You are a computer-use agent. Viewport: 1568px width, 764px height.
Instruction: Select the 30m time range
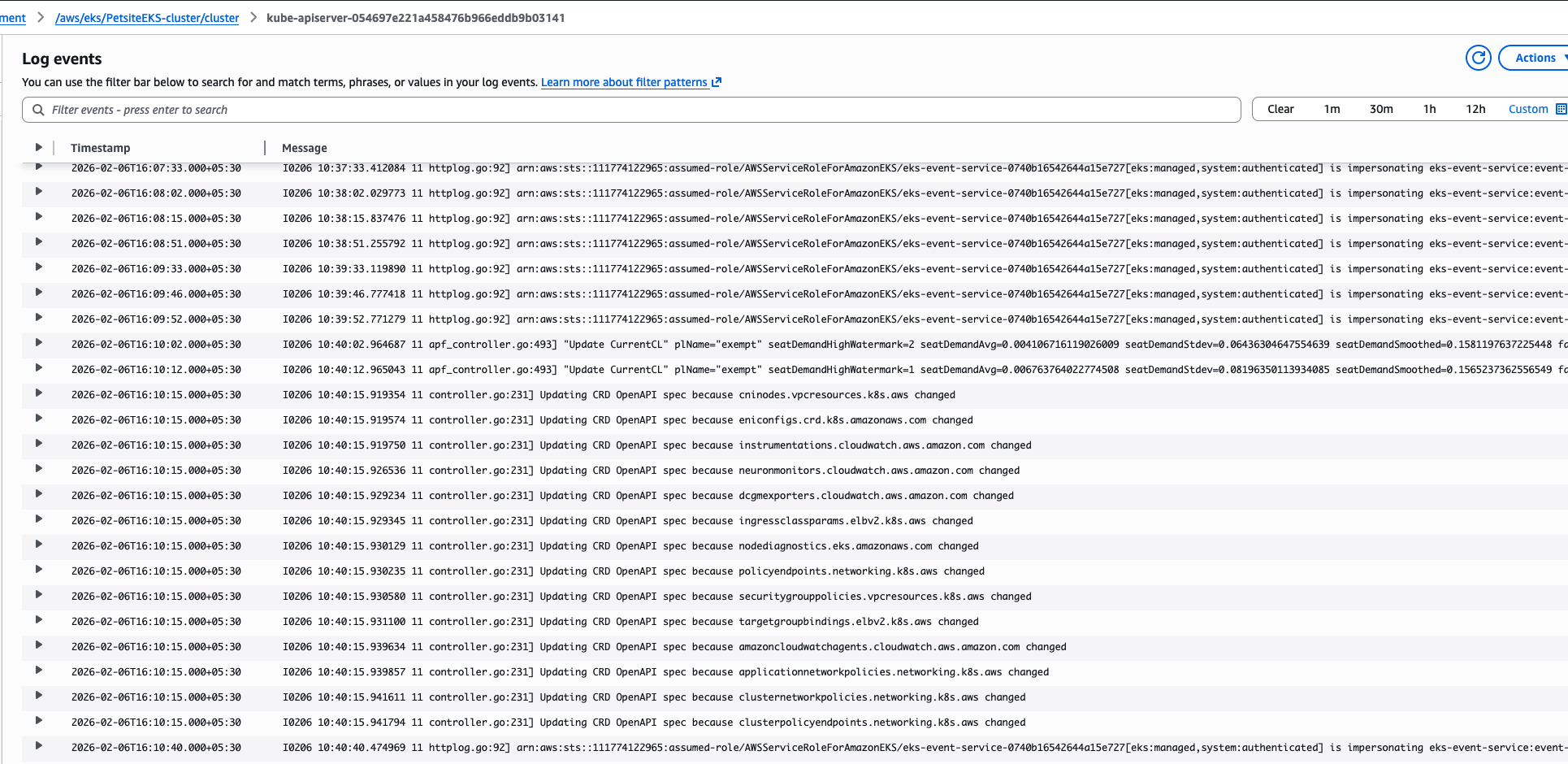coord(1381,109)
